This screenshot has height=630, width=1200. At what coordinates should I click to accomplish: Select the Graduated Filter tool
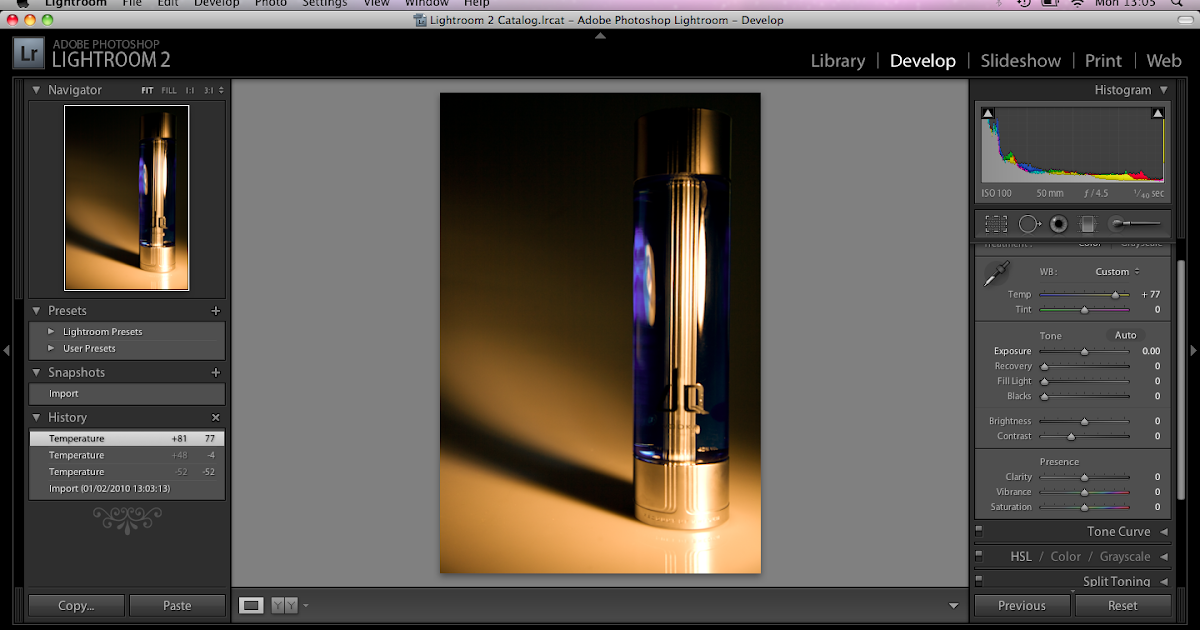(1089, 224)
